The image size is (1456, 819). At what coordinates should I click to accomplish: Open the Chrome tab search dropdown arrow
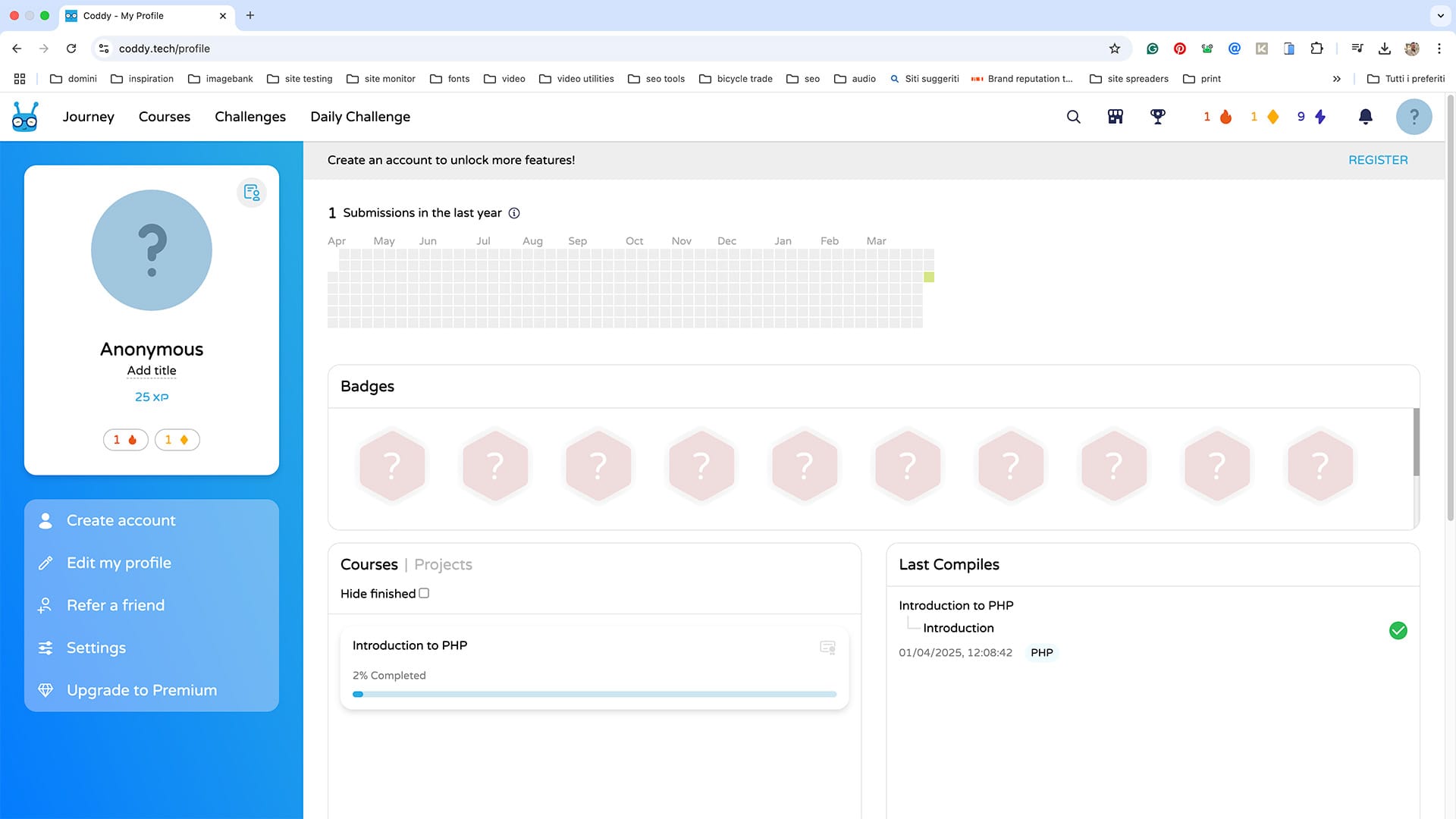(1440, 15)
